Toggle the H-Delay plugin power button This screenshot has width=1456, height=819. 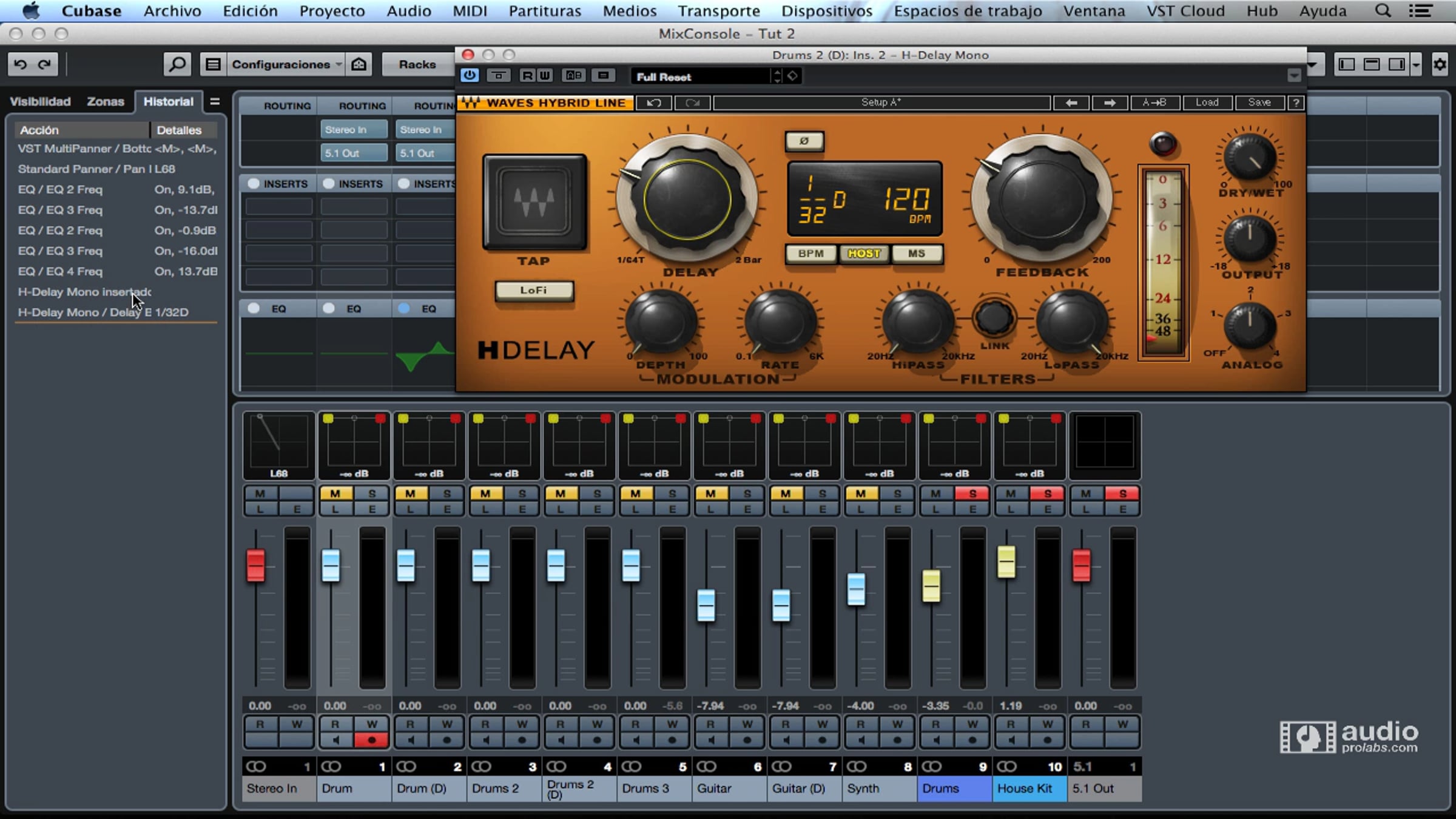[x=469, y=76]
